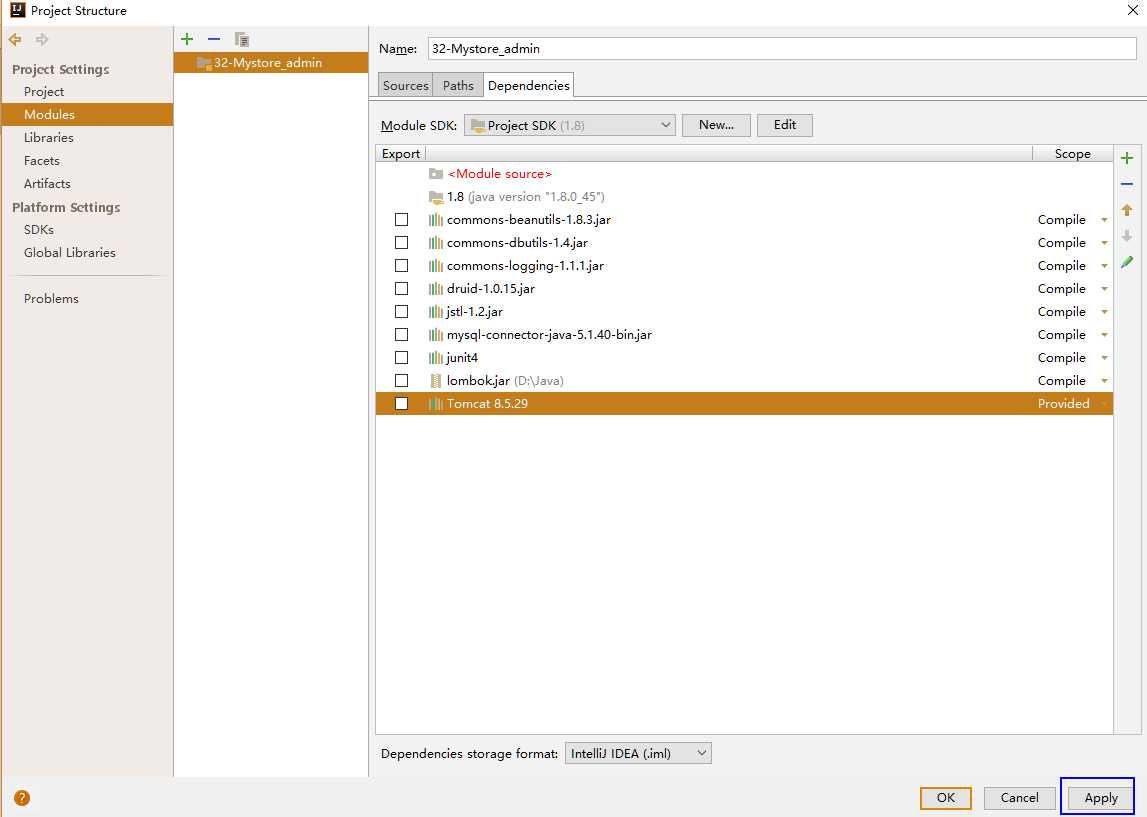Viewport: 1147px width, 817px height.
Task: Switch to the Sources tab
Action: click(405, 86)
